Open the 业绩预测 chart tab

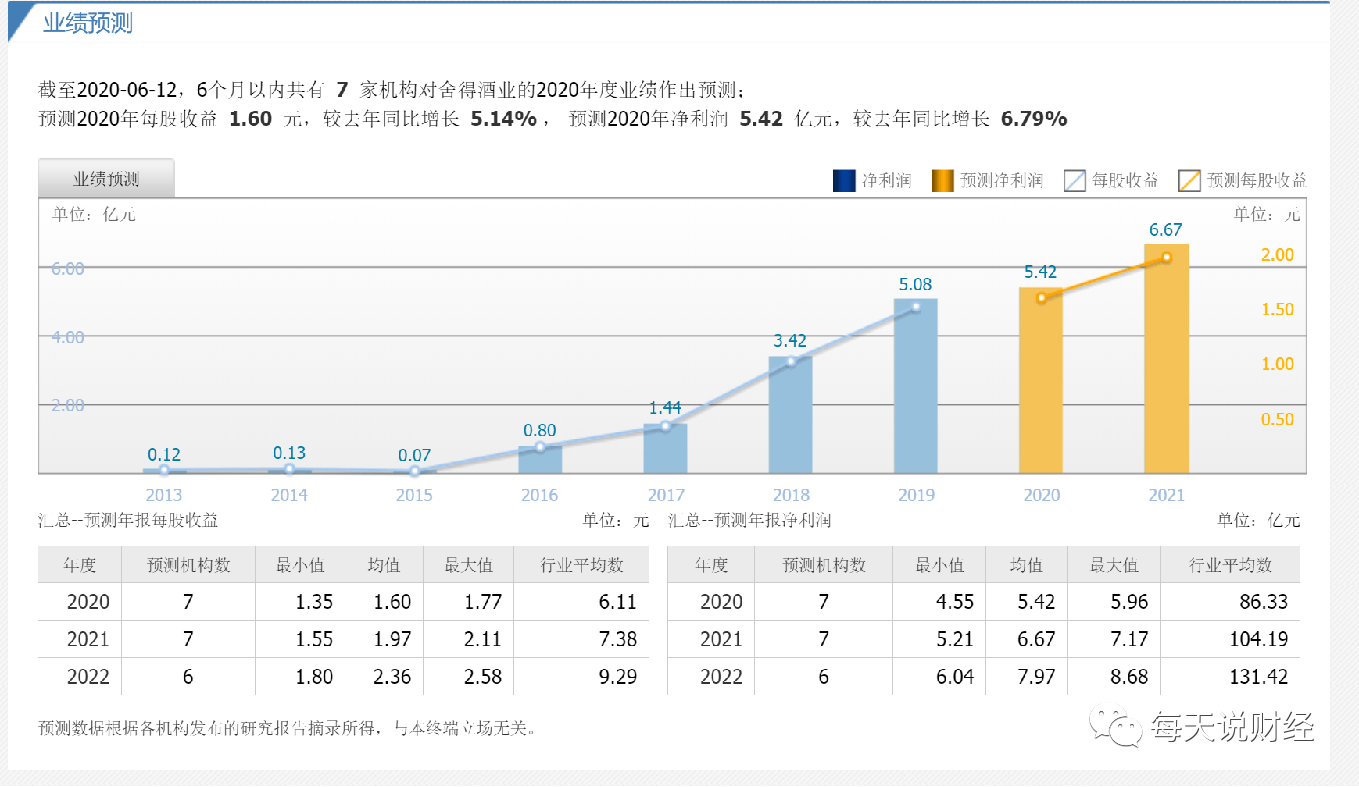[x=106, y=178]
